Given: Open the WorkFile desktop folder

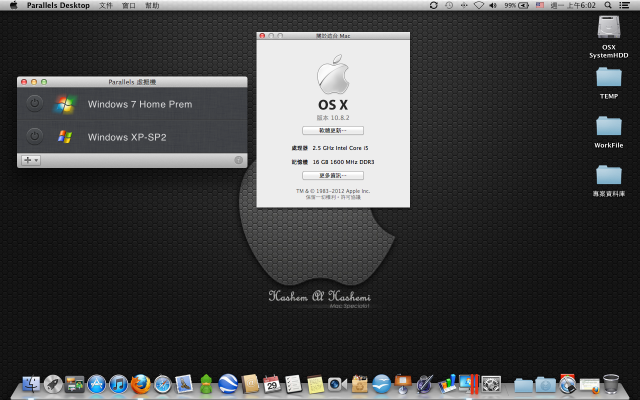Looking at the screenshot, I should [609, 126].
